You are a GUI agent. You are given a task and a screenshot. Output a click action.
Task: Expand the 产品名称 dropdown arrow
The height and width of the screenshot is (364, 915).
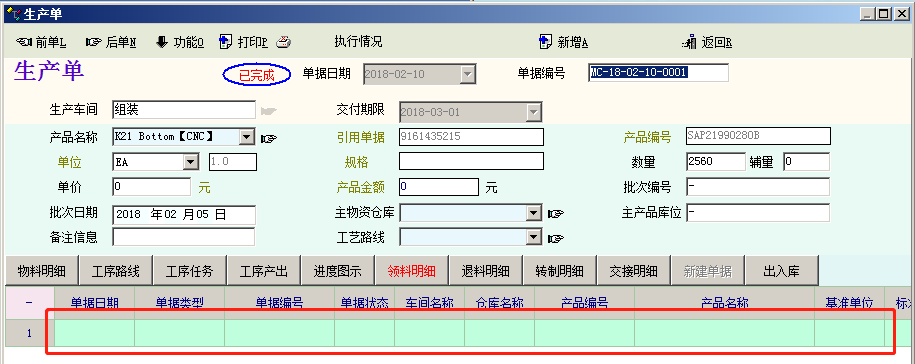pyautogui.click(x=247, y=137)
